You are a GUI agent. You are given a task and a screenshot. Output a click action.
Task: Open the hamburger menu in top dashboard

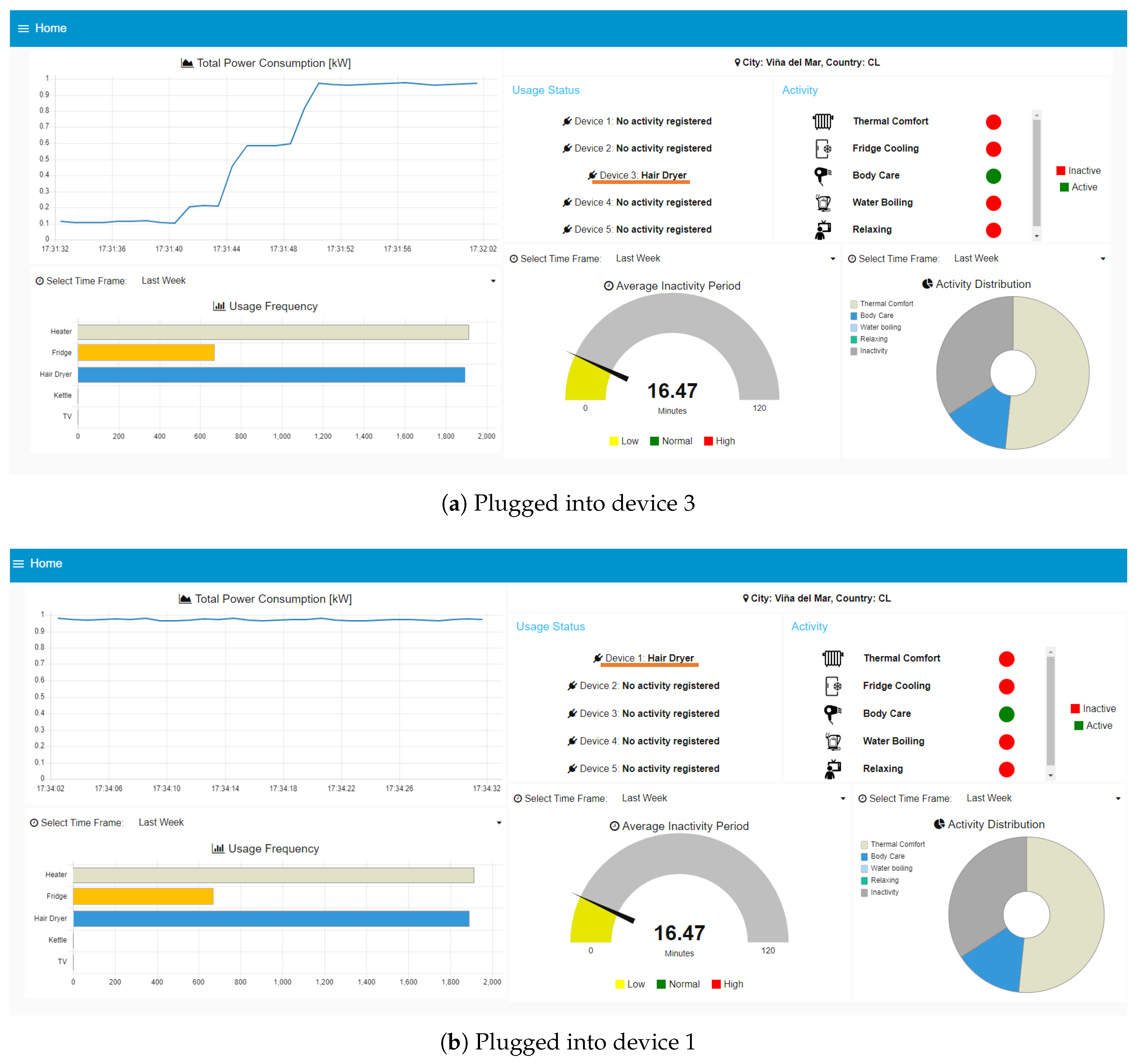pyautogui.click(x=24, y=29)
